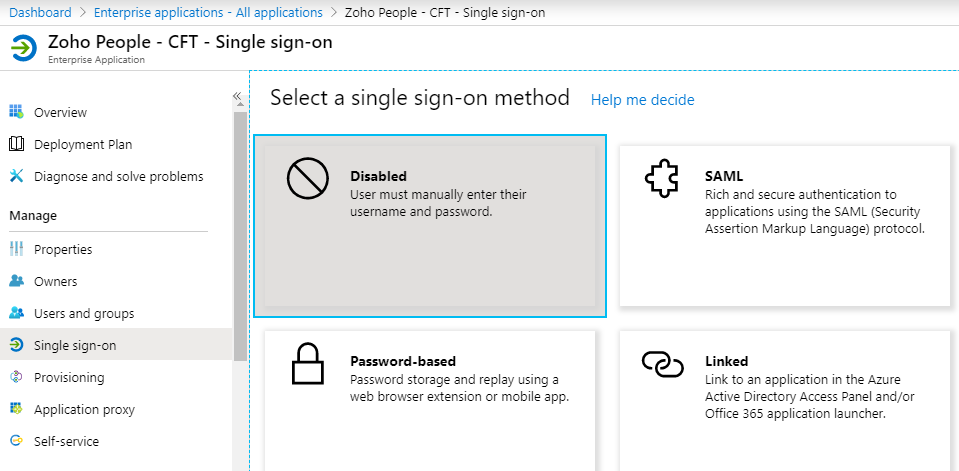The image size is (959, 471).
Task: Click the sidebar vertical scrollbar
Action: [240, 236]
